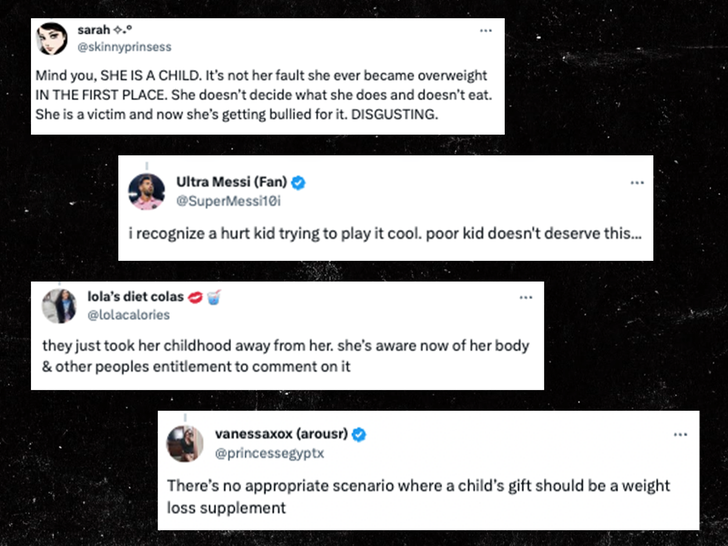
Task: Open more menu on lola's diet colas tweet
Action: 527,297
